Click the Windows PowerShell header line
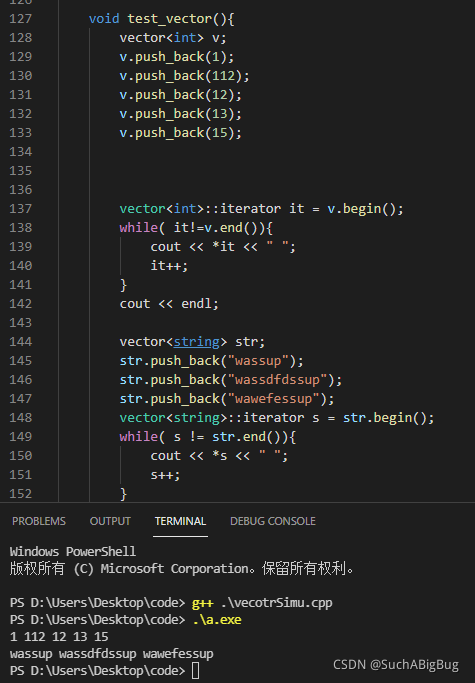Image resolution: width=475 pixels, height=683 pixels. coord(73,551)
